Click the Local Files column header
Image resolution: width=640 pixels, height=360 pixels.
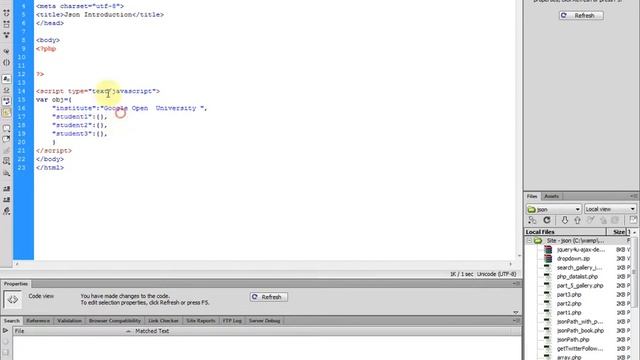[x=566, y=232]
